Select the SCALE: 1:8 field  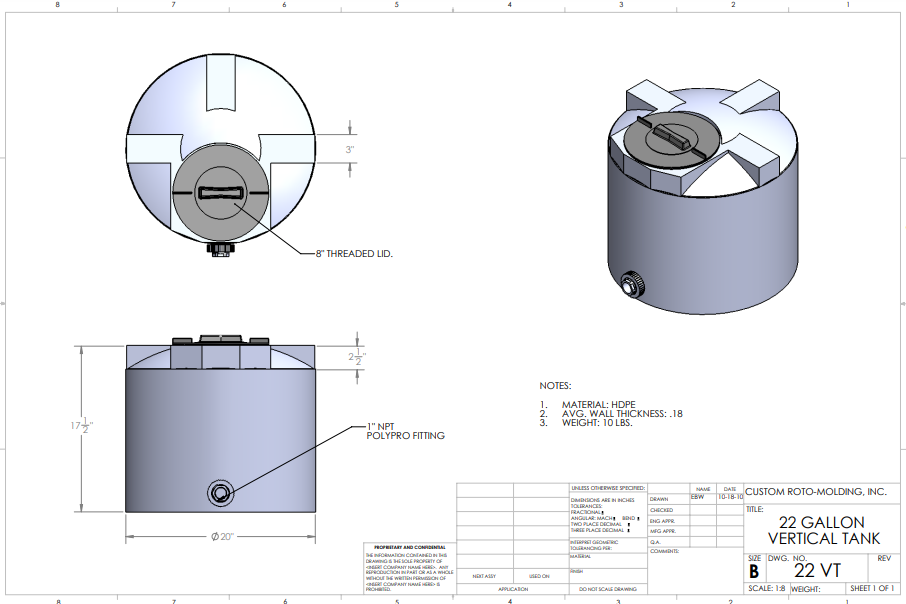coord(767,589)
